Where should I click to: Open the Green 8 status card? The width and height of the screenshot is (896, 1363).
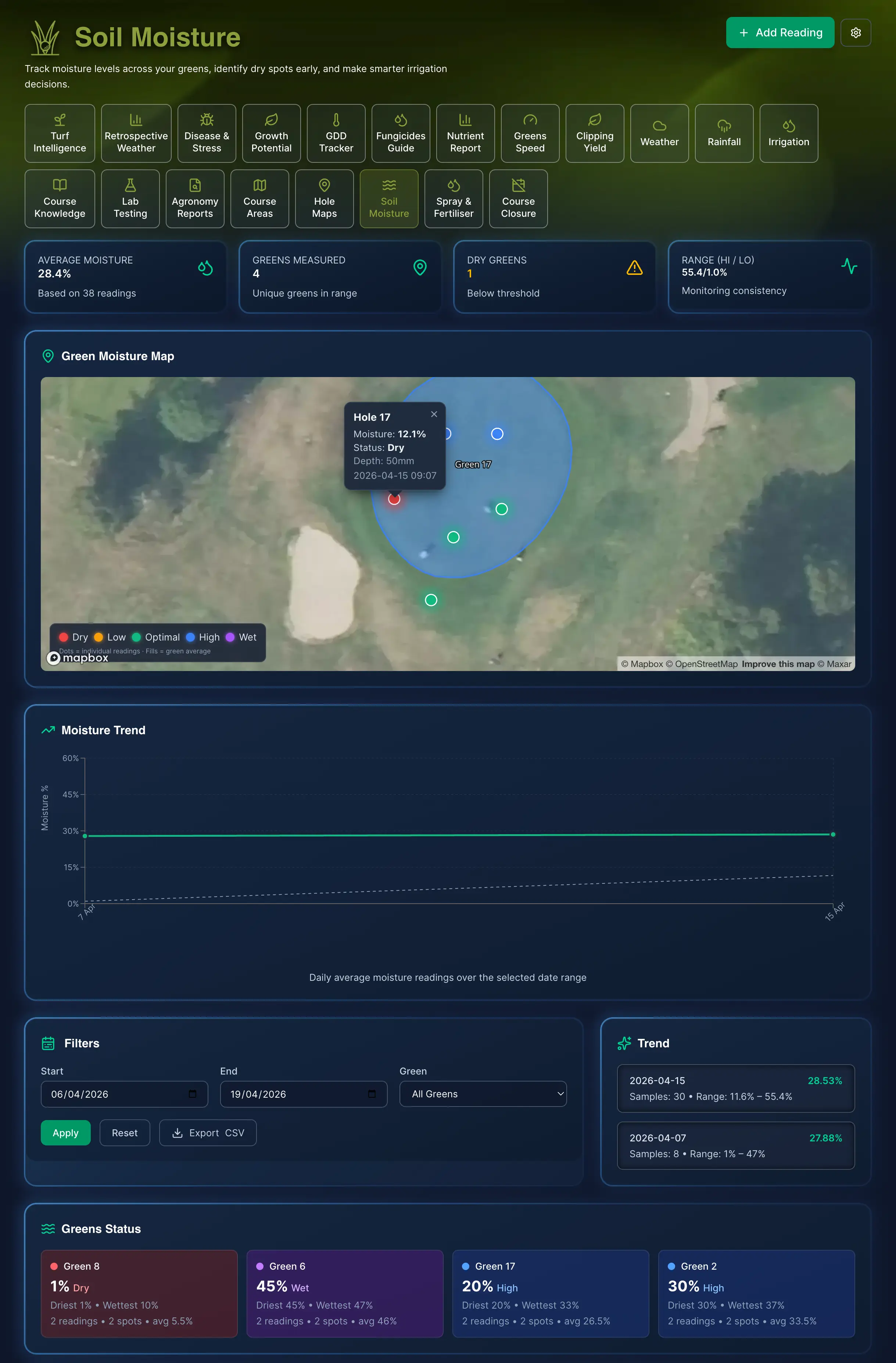coord(139,1294)
